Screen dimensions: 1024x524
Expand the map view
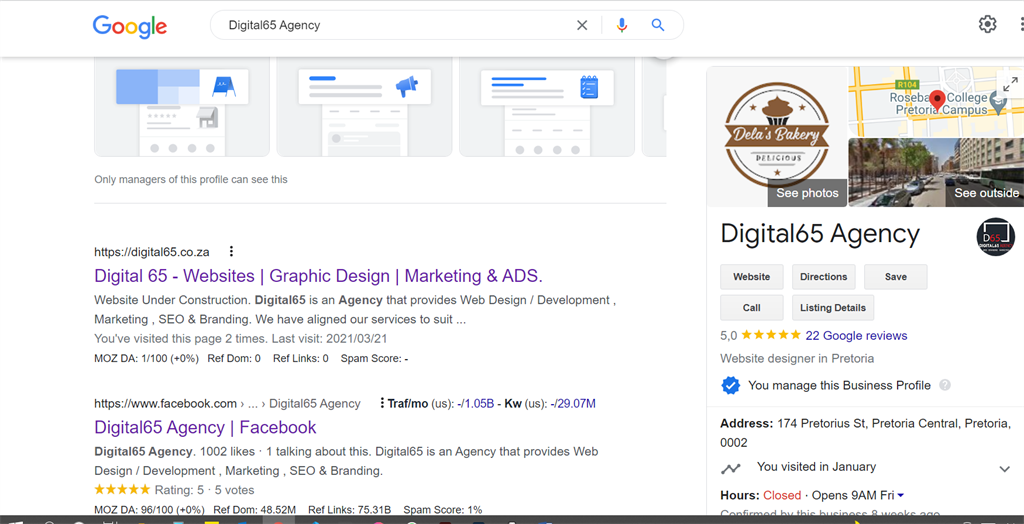1010,84
